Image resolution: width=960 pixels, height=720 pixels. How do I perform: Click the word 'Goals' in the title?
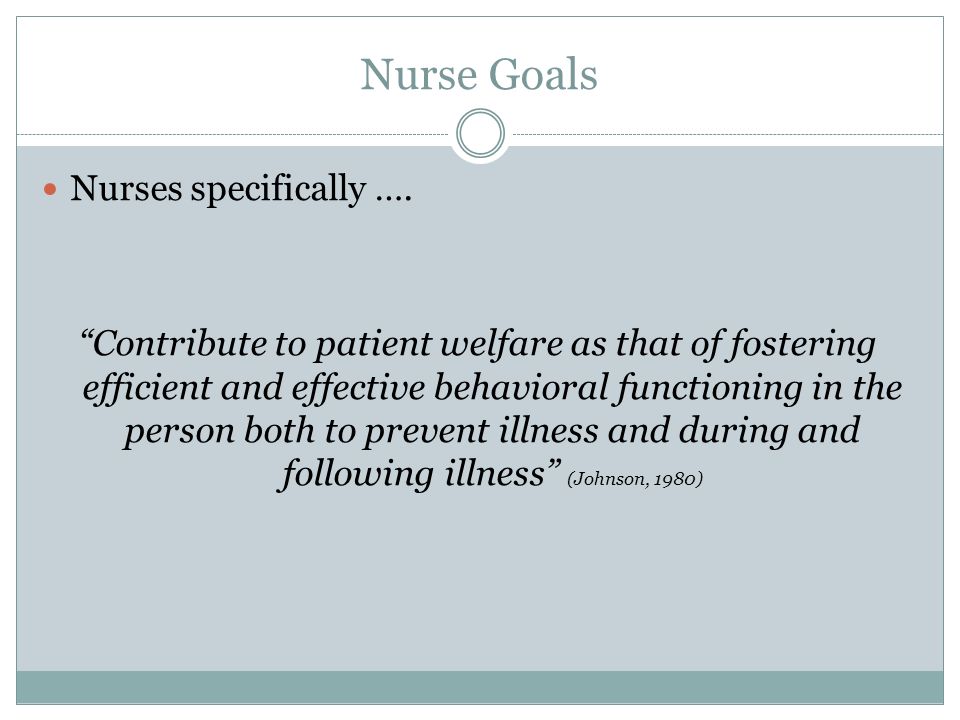coord(543,75)
